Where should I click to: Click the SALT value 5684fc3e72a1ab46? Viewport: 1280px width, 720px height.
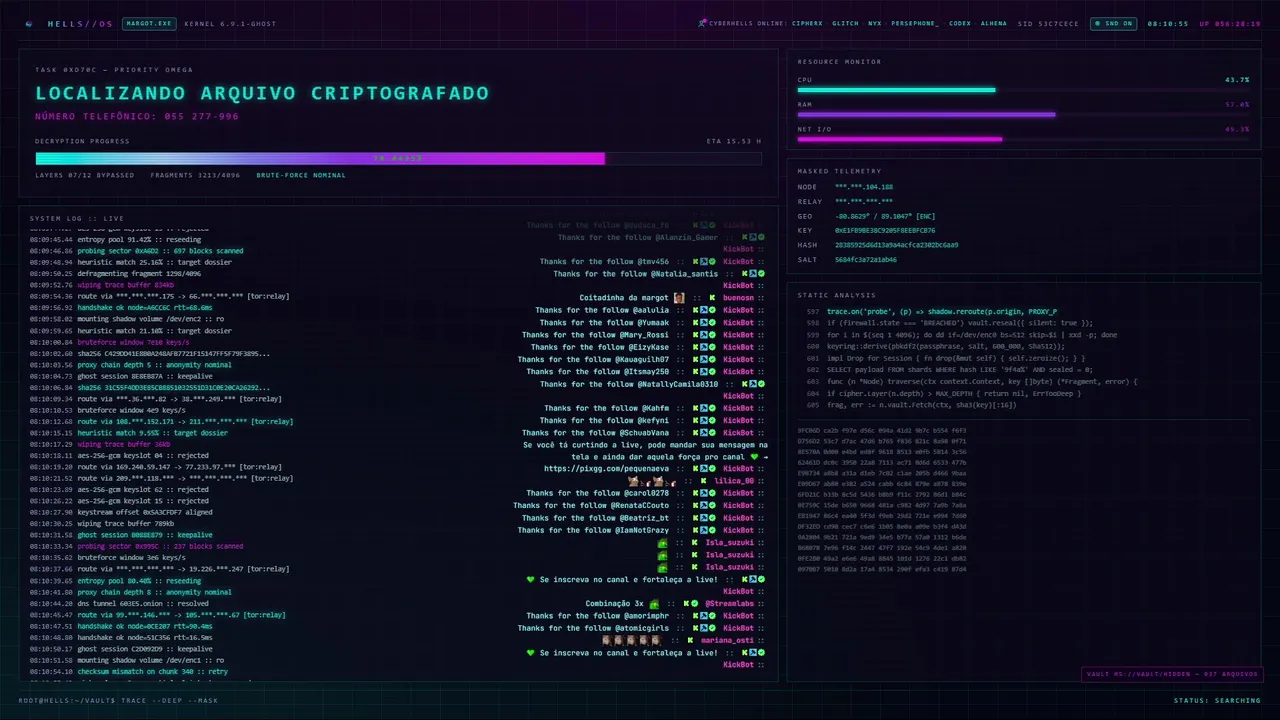(x=866, y=259)
